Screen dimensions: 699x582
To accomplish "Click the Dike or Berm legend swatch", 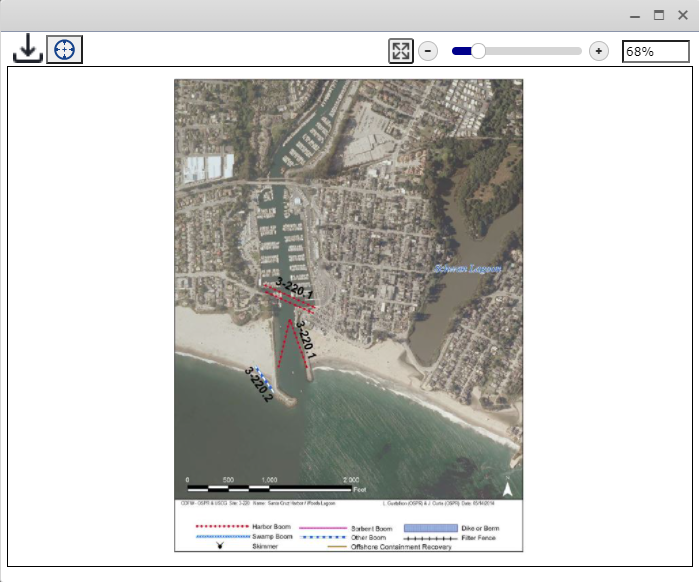I will (x=425, y=526).
